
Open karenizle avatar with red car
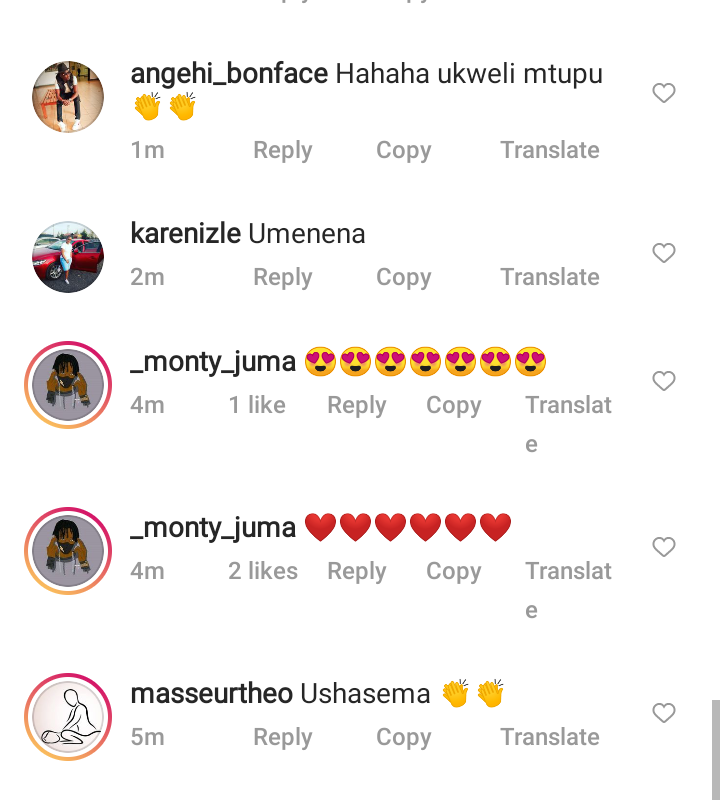pos(68,257)
